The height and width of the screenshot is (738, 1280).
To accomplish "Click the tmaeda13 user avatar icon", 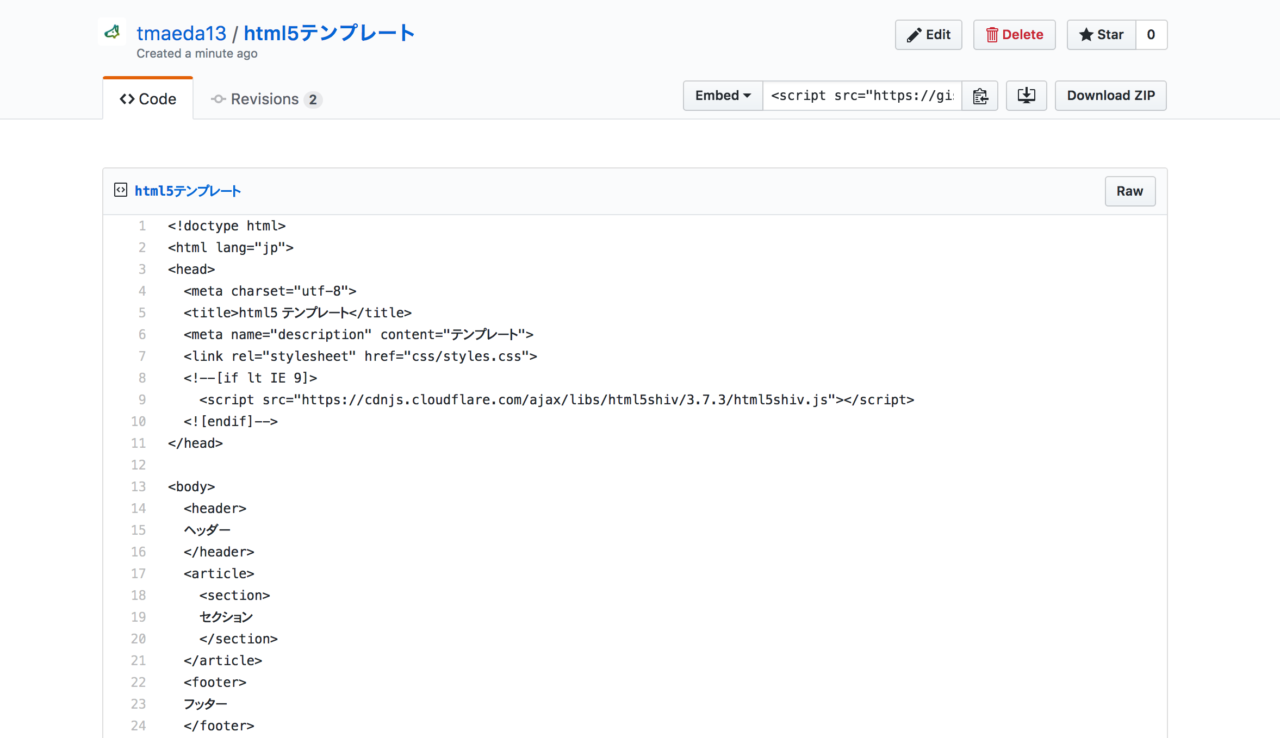I will click(113, 34).
